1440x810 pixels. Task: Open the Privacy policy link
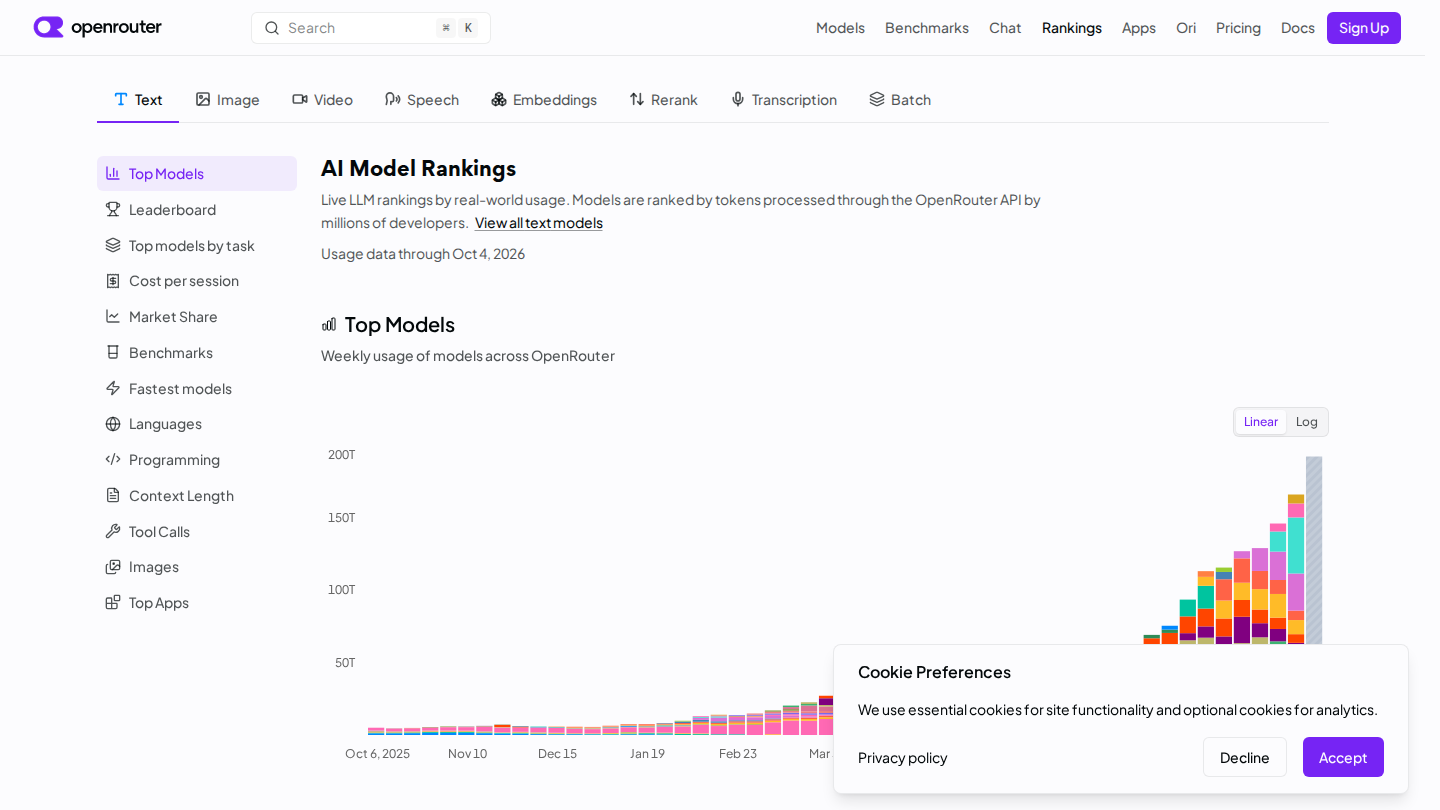click(x=902, y=758)
